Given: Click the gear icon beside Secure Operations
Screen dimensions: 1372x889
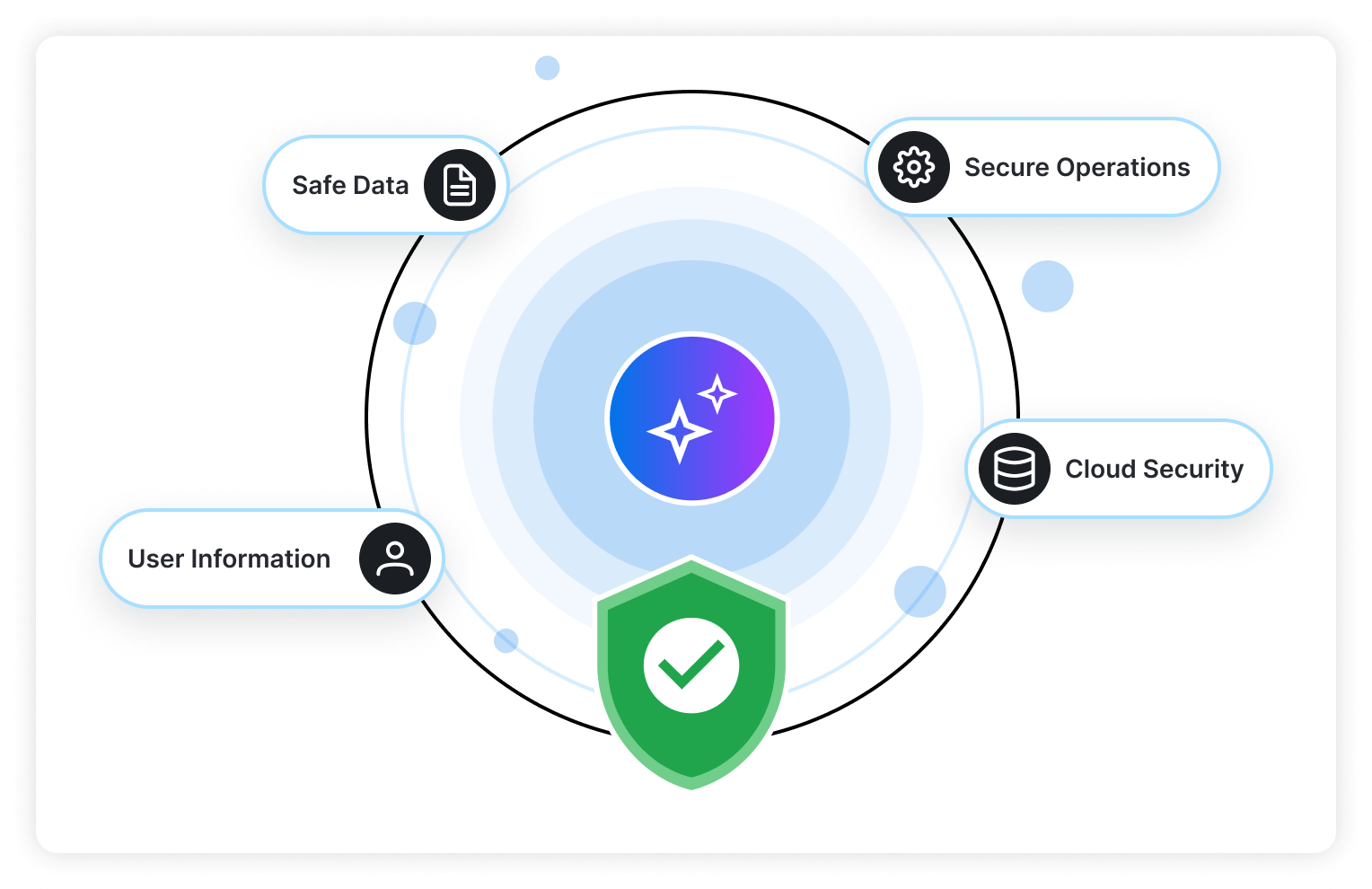Looking at the screenshot, I should point(913,167).
